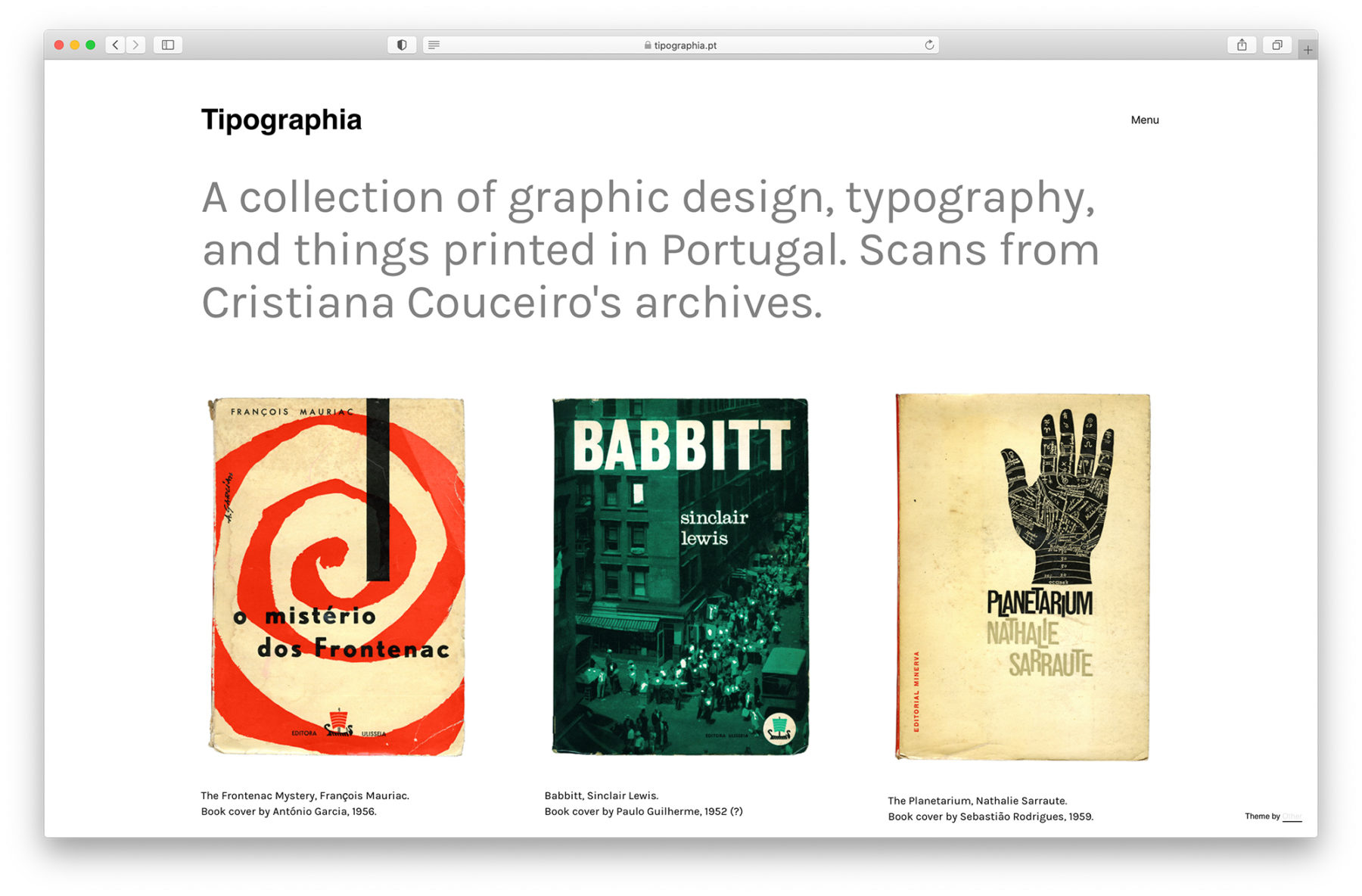Go back using Safari's back arrow
The height and width of the screenshot is (896, 1362).
[x=116, y=45]
